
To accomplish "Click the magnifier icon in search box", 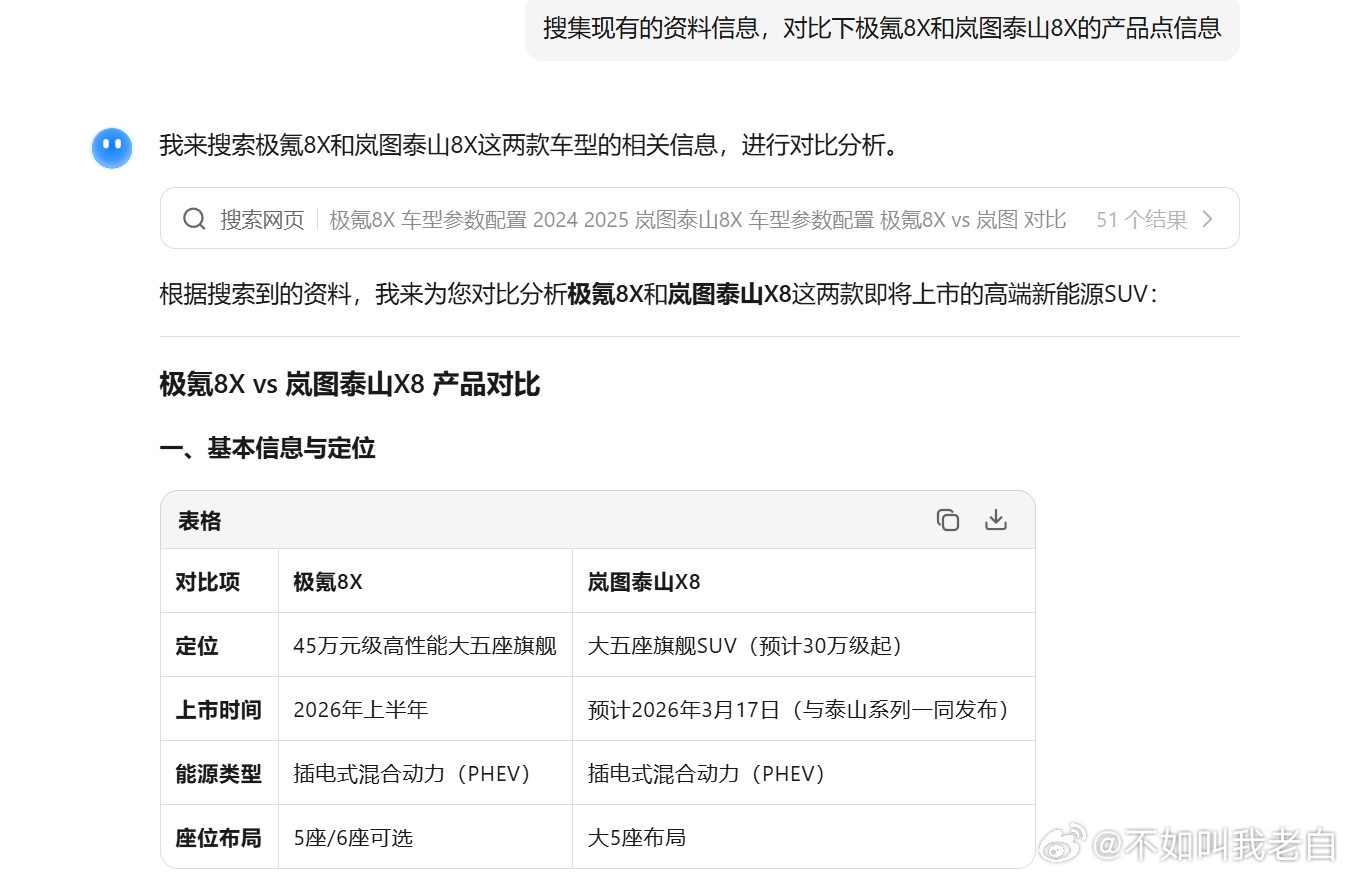I will 195,219.
